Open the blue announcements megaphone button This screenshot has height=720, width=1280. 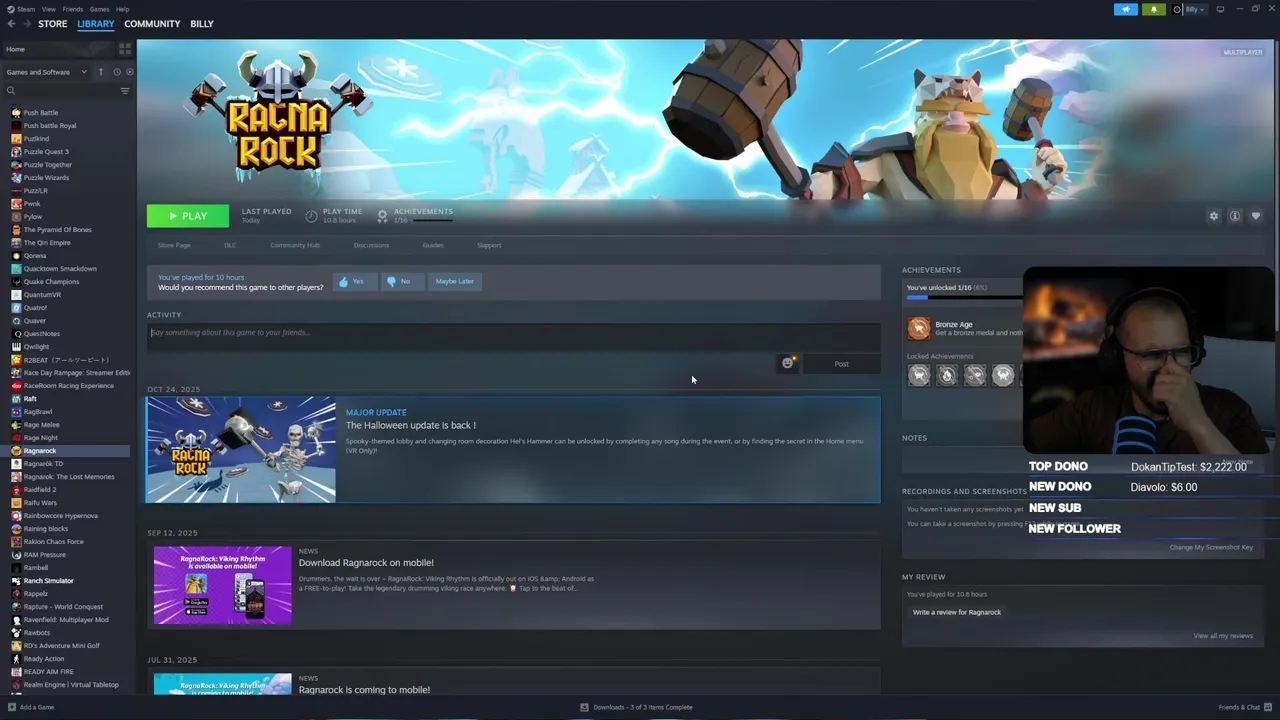coord(1126,9)
